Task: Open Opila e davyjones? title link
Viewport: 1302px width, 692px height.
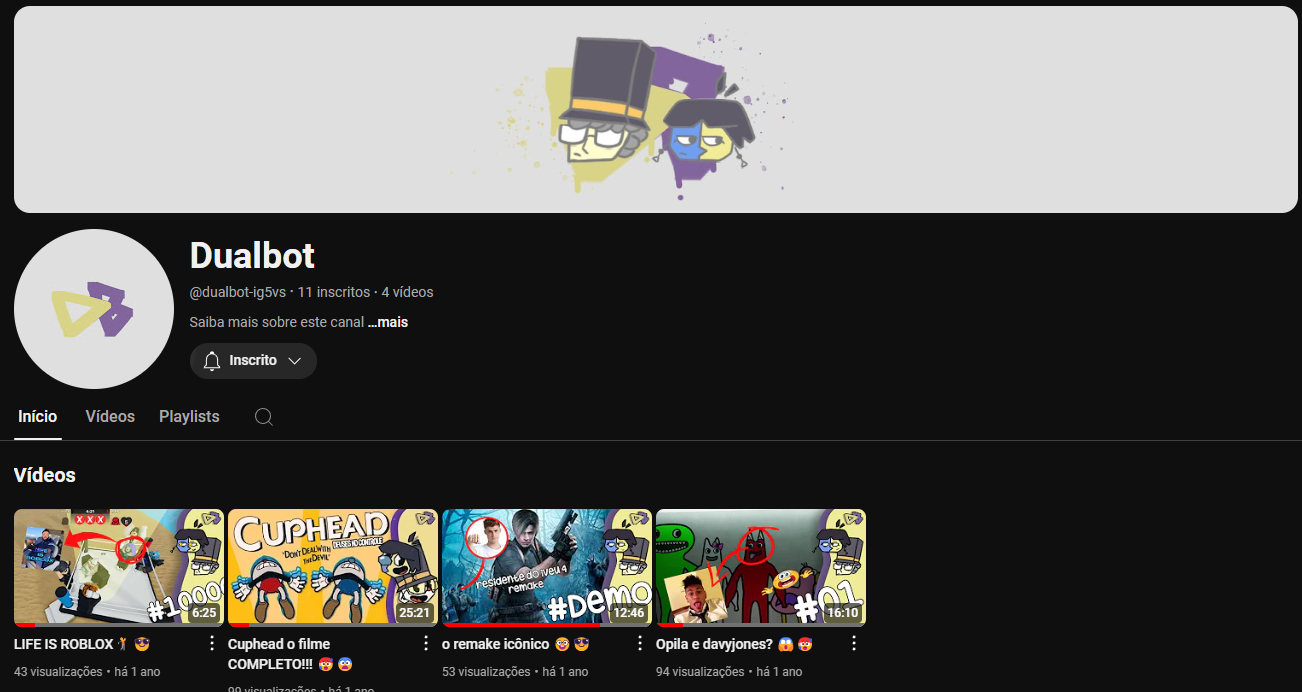Action: pyautogui.click(x=733, y=644)
